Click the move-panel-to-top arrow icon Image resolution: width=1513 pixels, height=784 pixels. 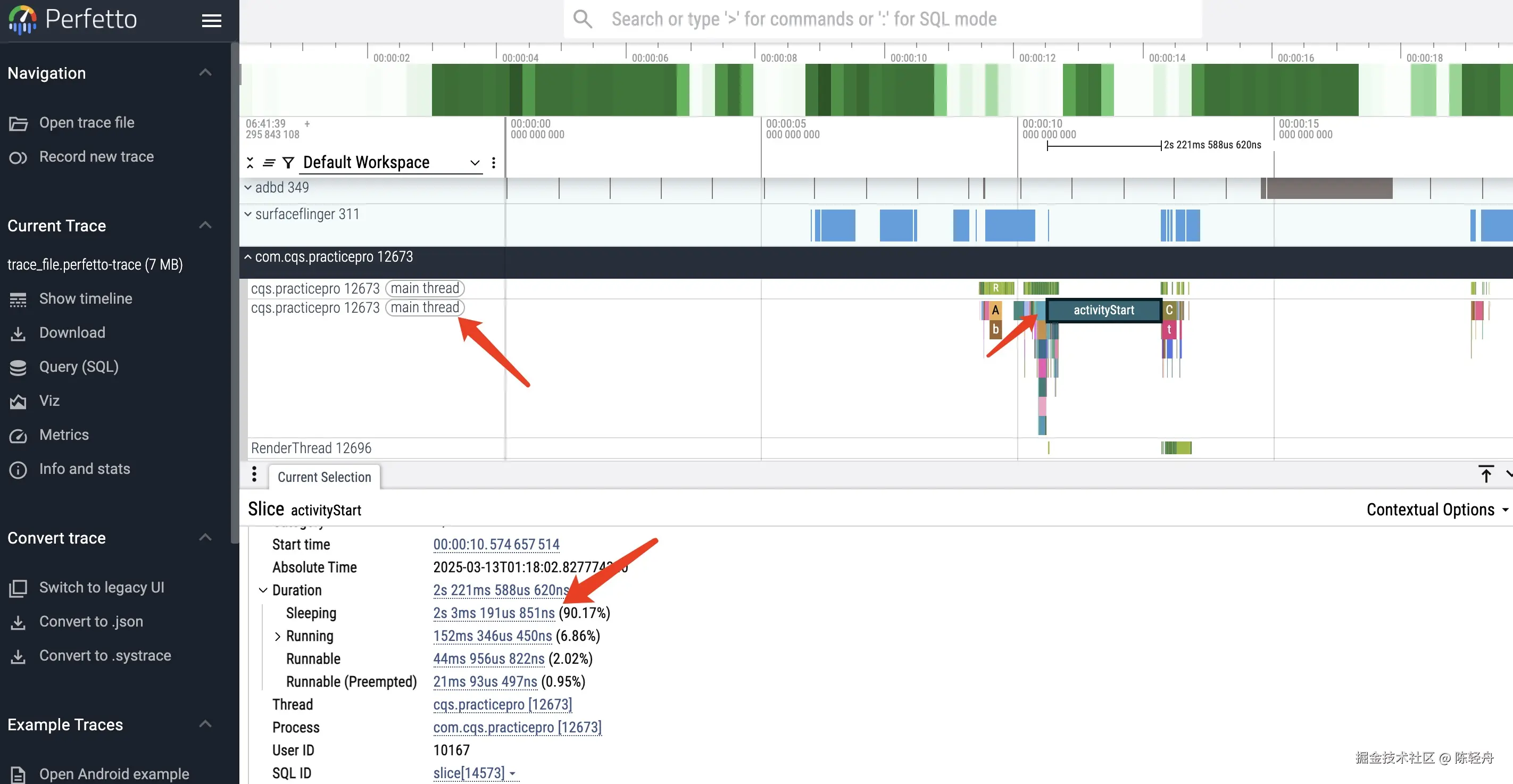point(1485,474)
